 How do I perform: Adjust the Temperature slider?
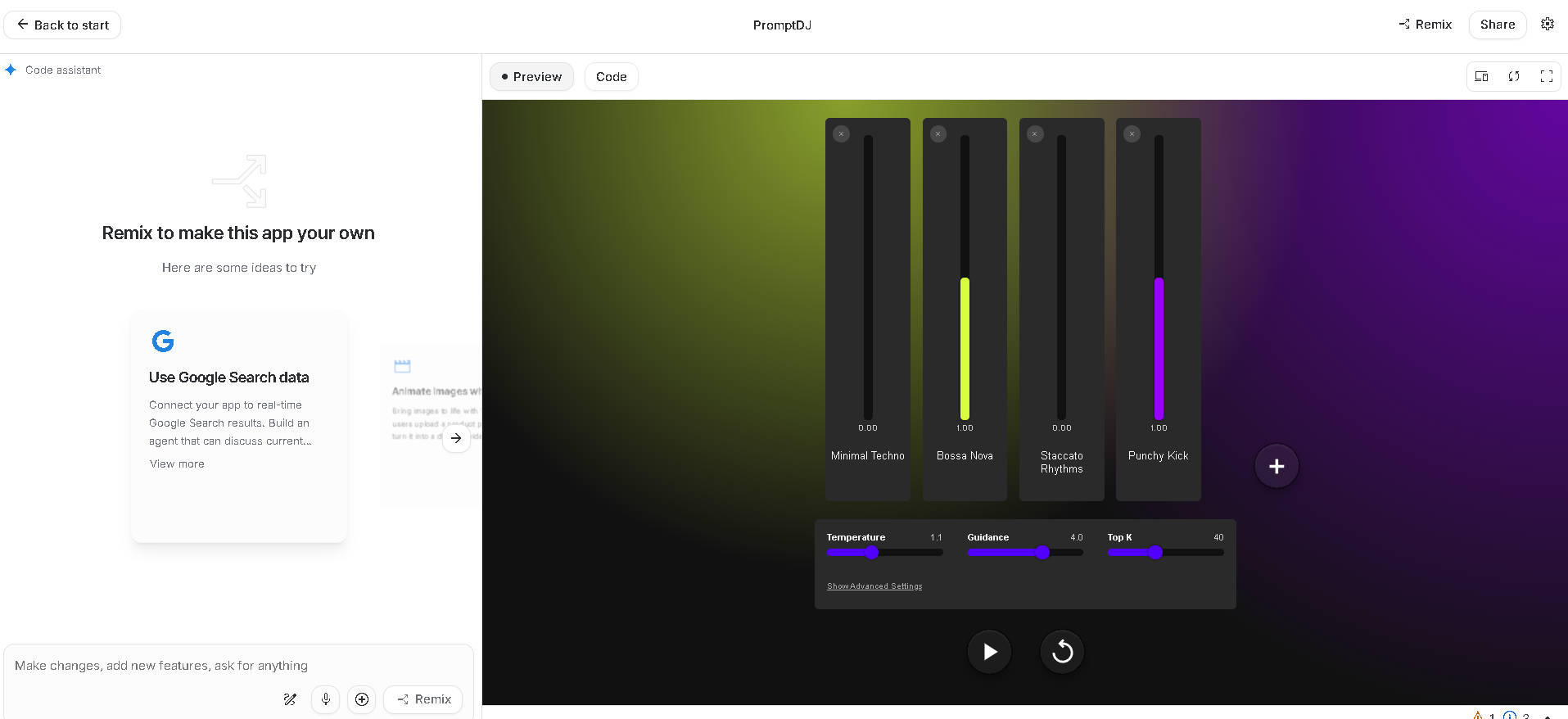872,553
